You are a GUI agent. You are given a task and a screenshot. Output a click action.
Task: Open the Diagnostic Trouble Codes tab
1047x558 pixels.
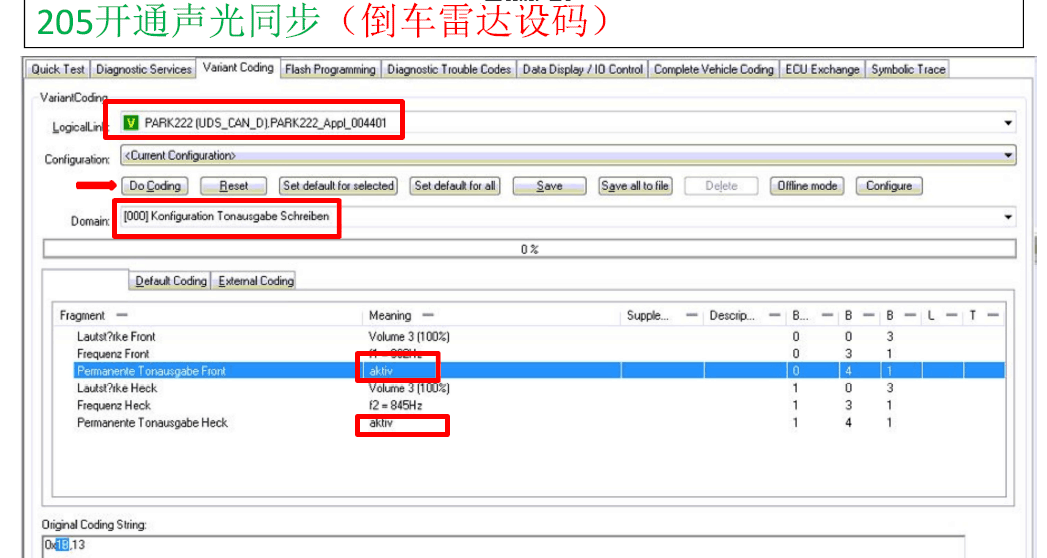coord(449,69)
